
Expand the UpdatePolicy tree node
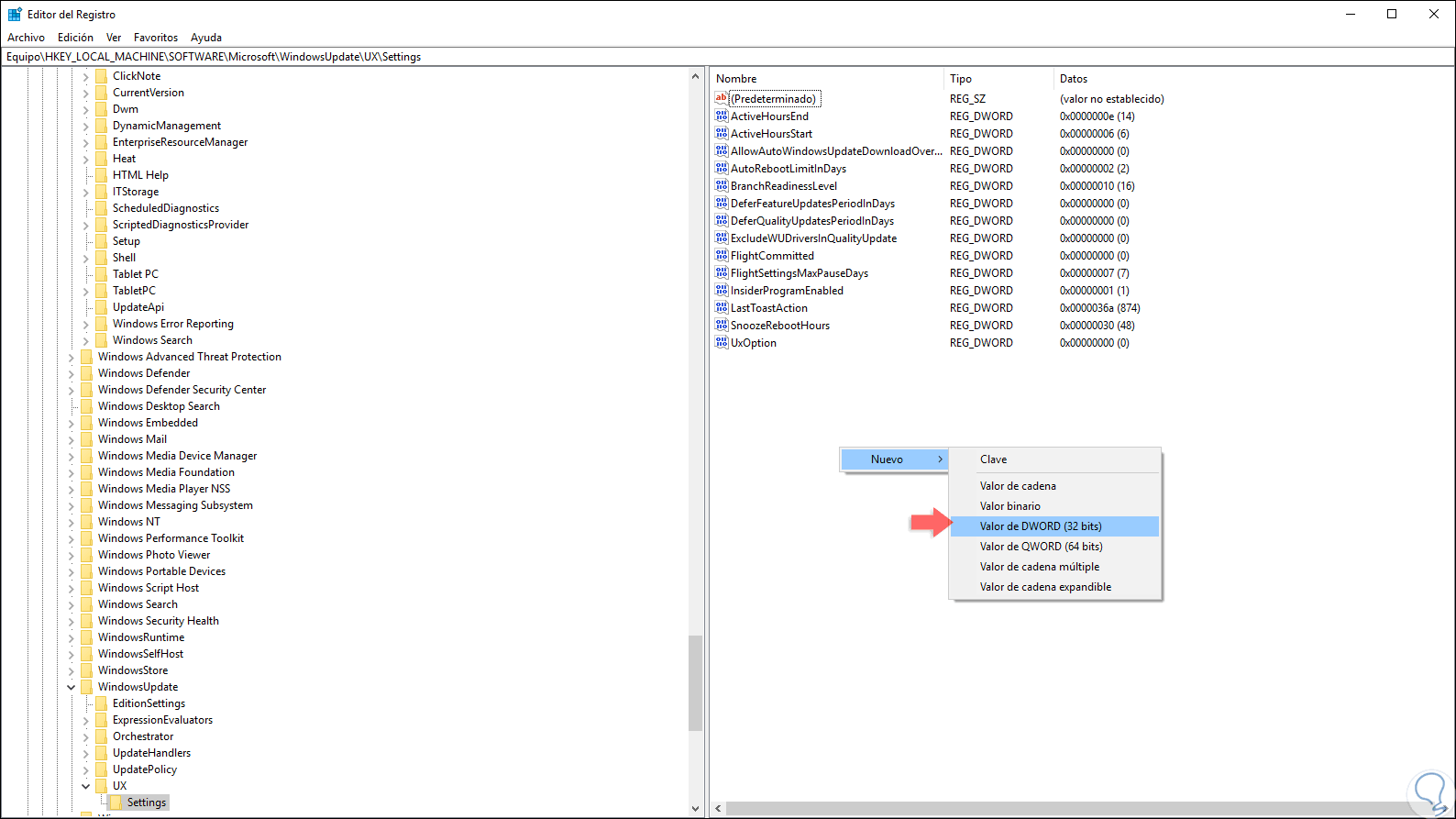(86, 769)
